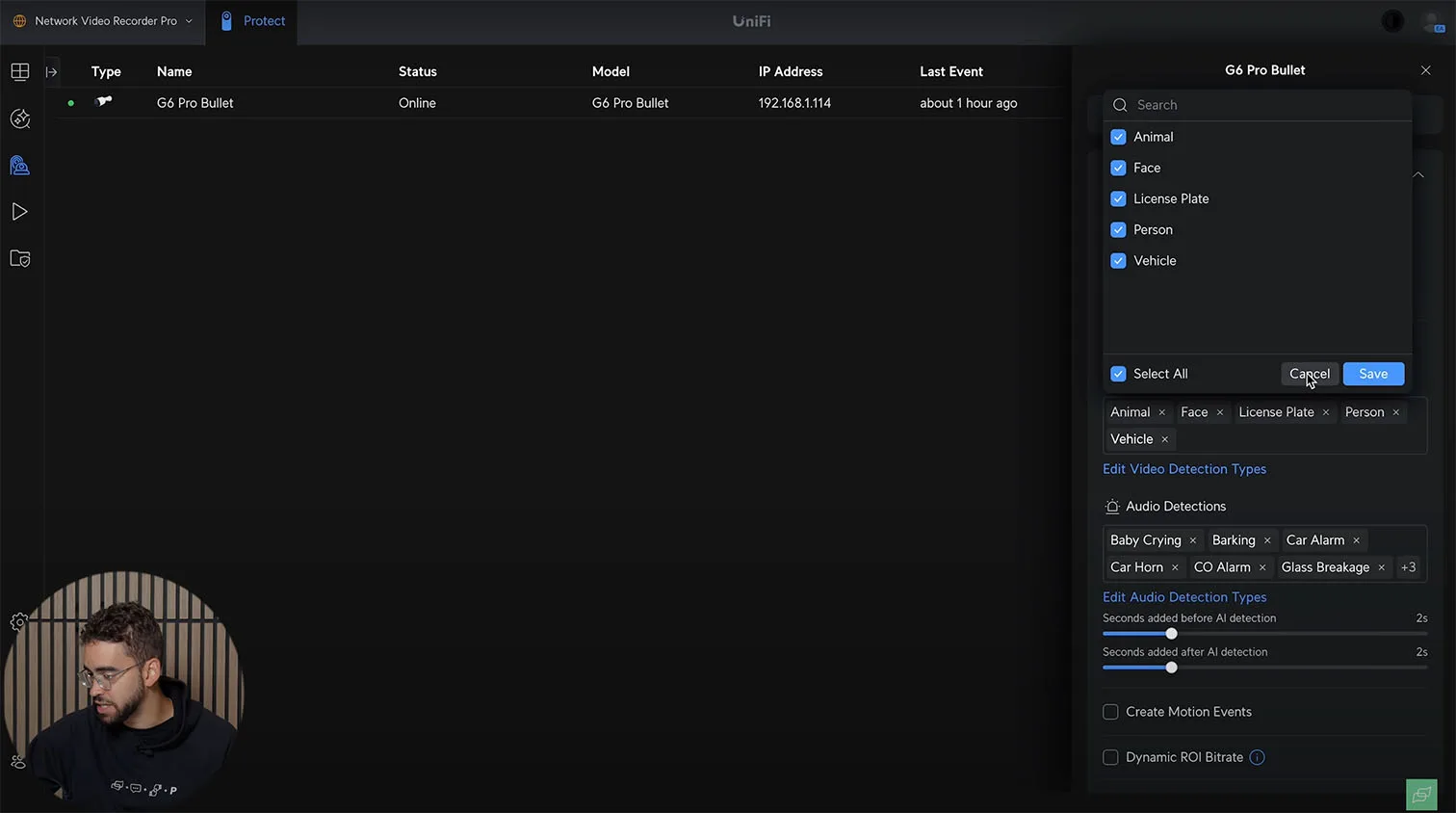Screen dimensions: 1456x813
Task: Remove the Animal detection tag
Action: tap(1162, 412)
